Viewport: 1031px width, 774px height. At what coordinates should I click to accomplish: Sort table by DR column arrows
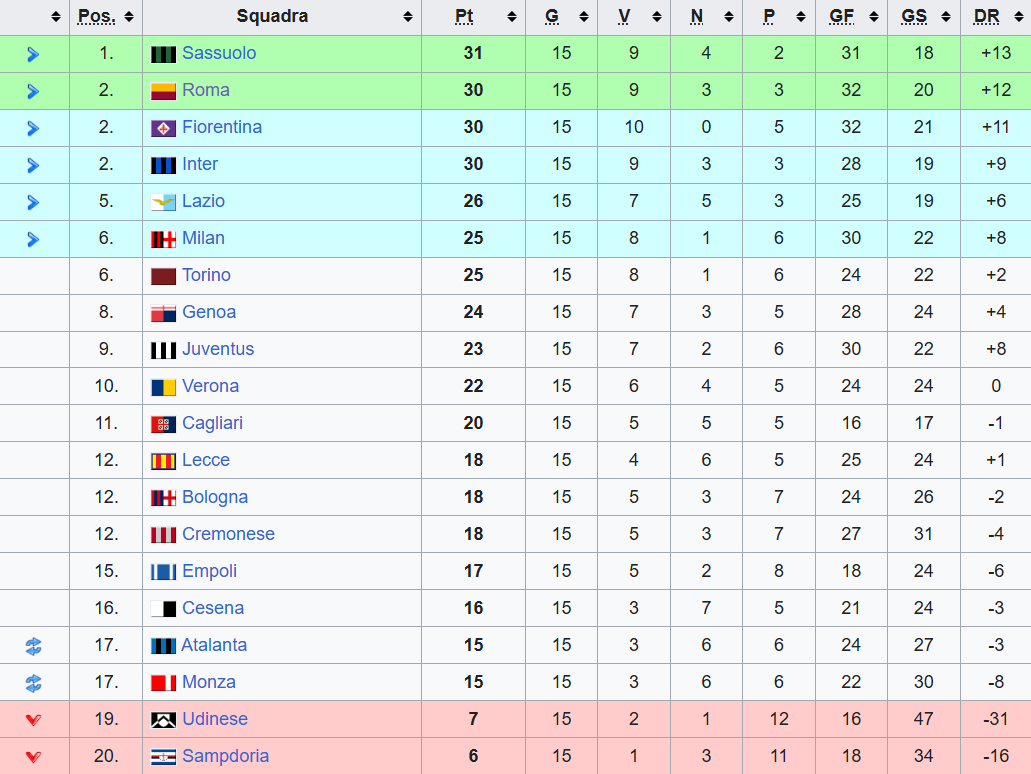point(1019,17)
